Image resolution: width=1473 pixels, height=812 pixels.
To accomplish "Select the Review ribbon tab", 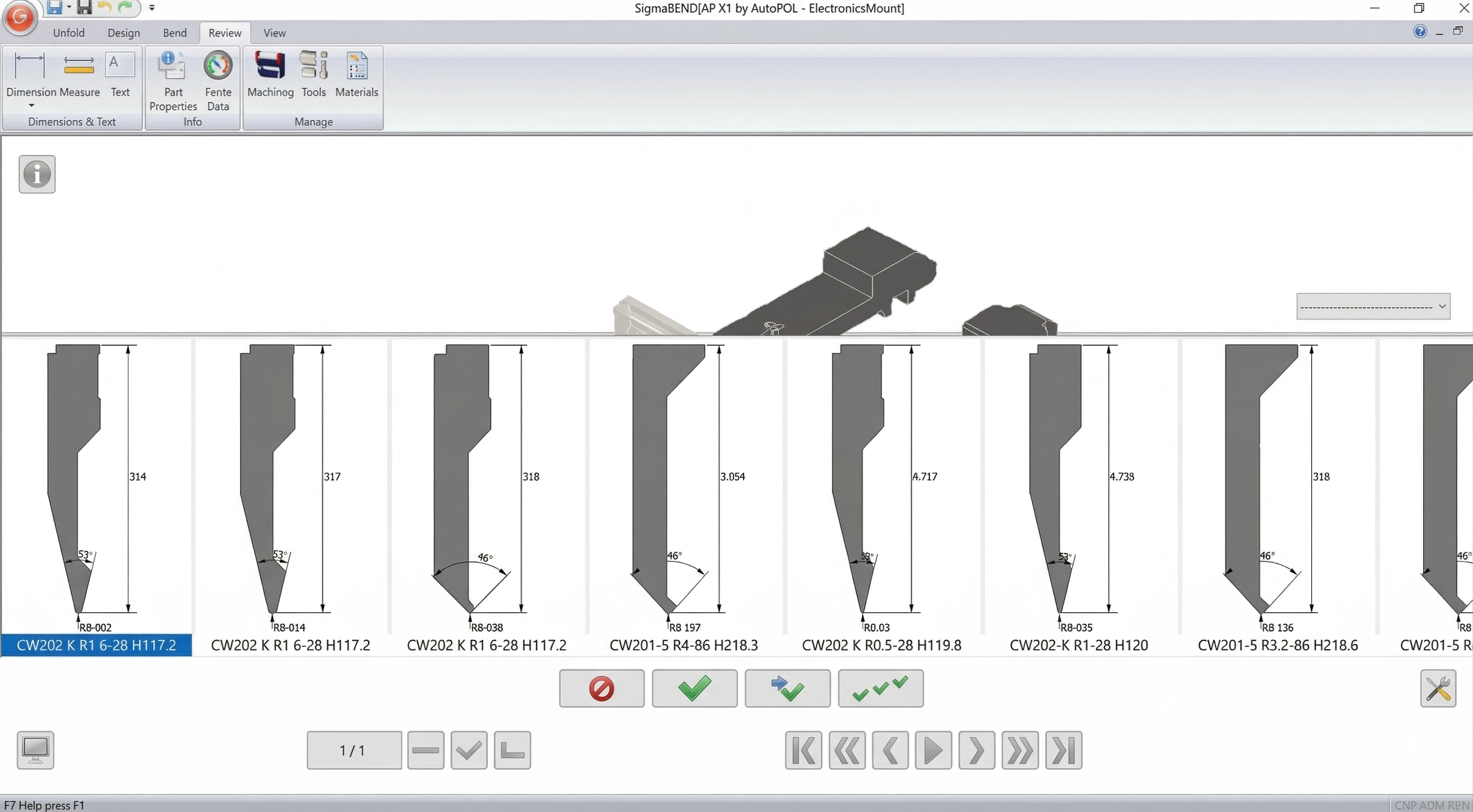I will tap(225, 33).
